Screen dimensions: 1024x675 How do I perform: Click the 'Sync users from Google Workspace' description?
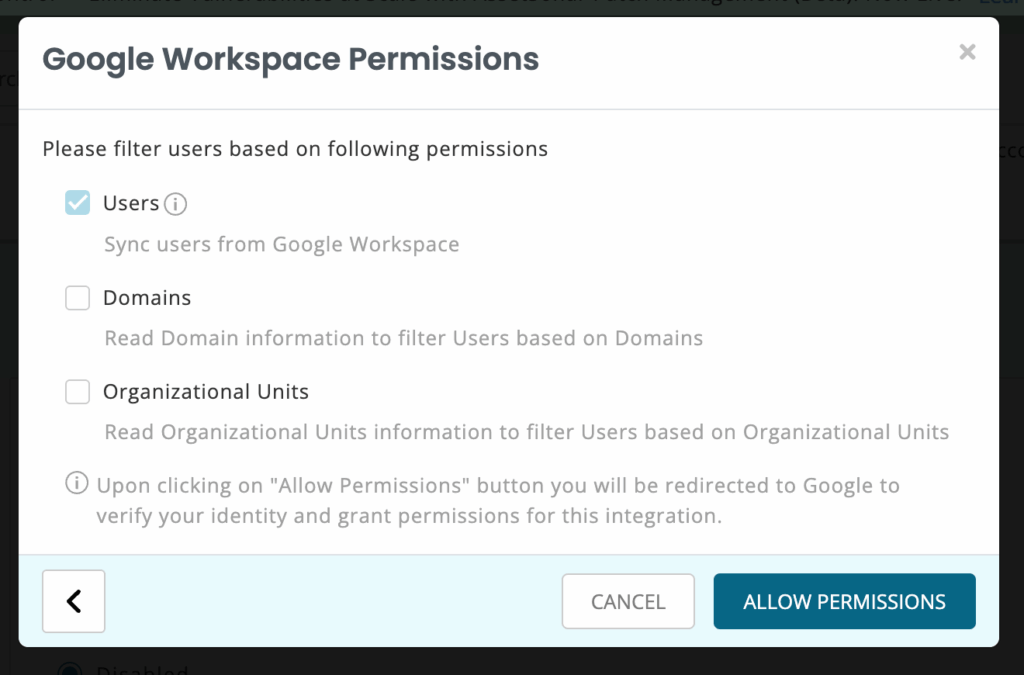coord(282,244)
